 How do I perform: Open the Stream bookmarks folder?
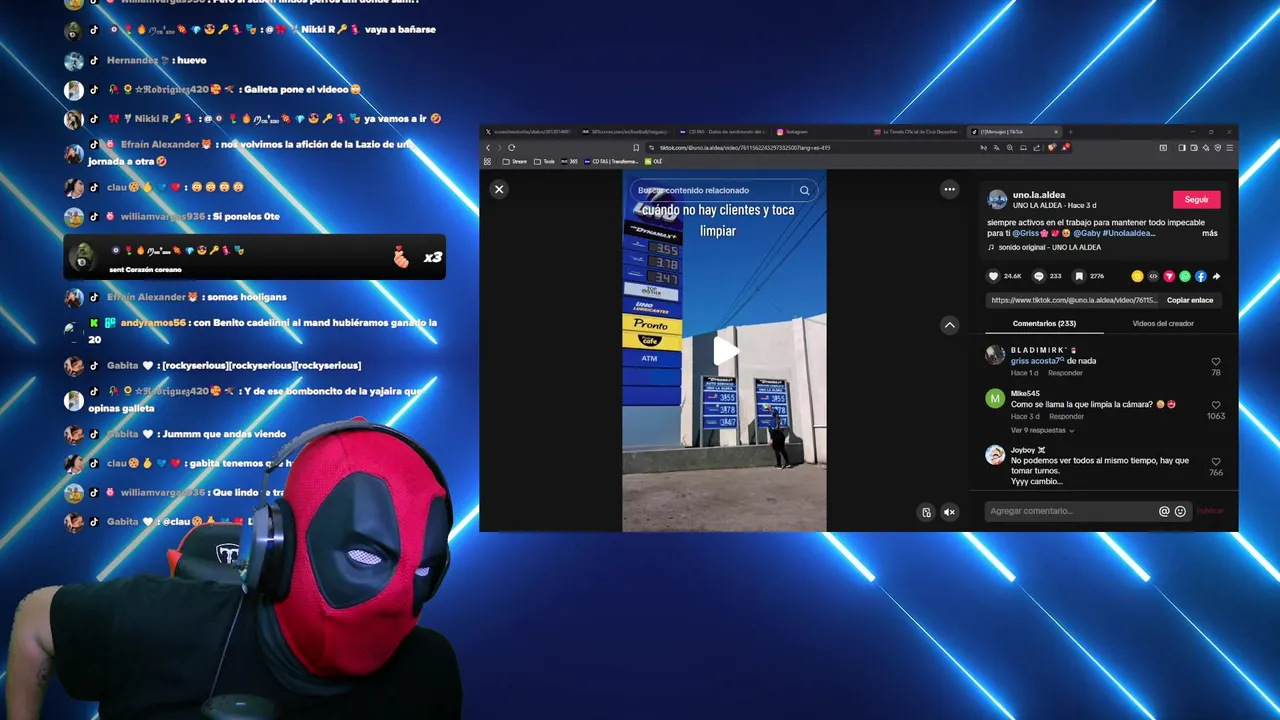(x=515, y=161)
